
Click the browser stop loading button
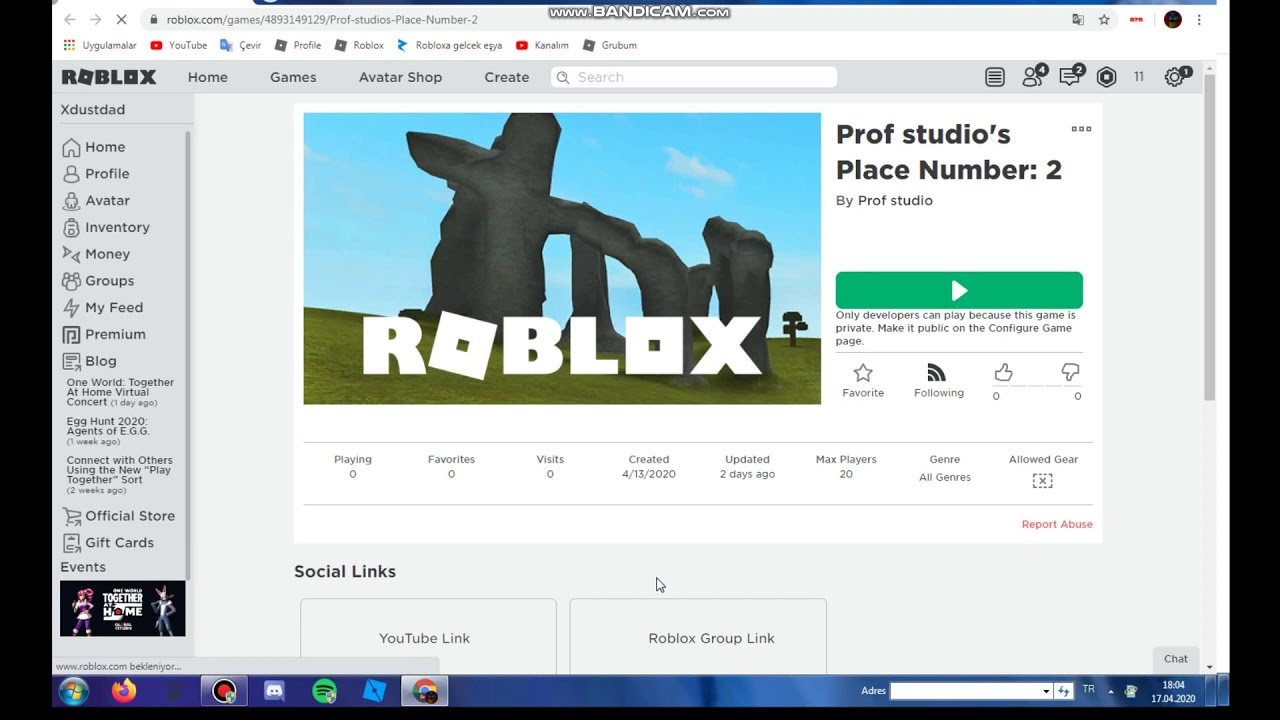(x=122, y=19)
